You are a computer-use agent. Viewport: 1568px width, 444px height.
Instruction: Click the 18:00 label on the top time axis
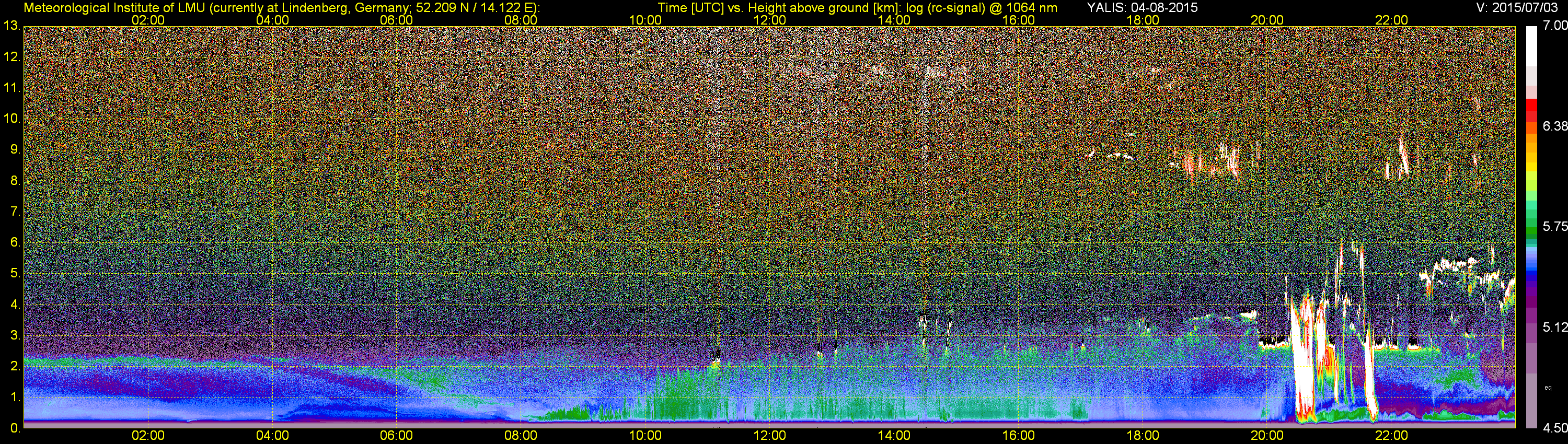pos(1143,19)
